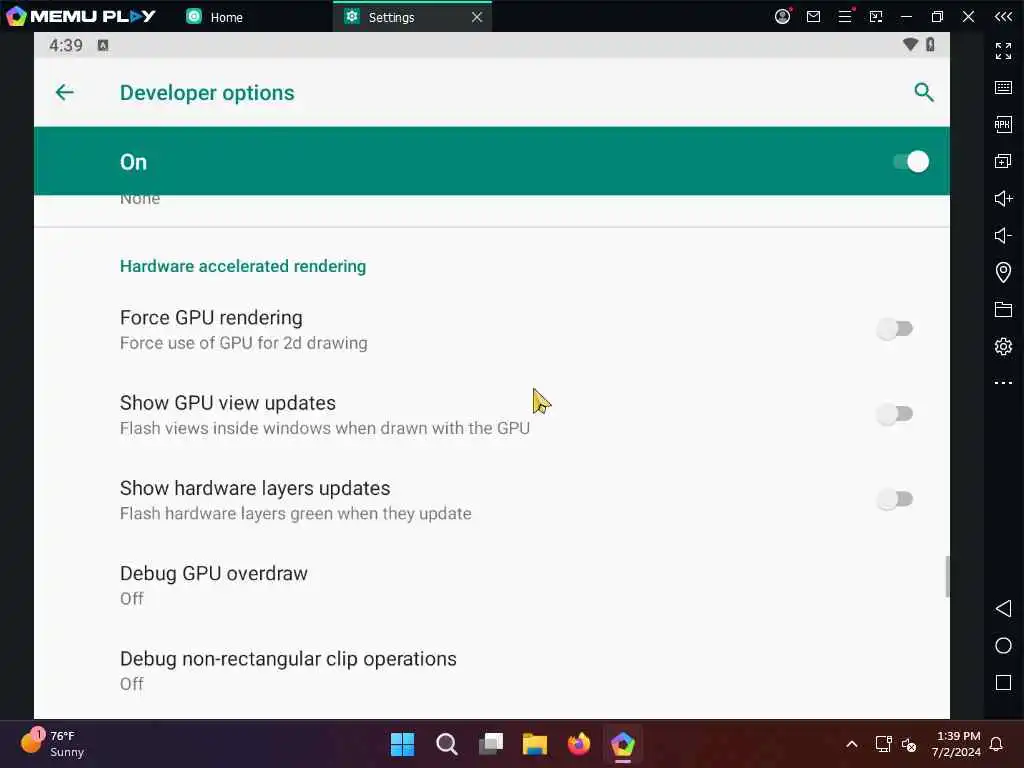
Task: Open the clock showing 1:39 PM
Action: click(x=957, y=744)
